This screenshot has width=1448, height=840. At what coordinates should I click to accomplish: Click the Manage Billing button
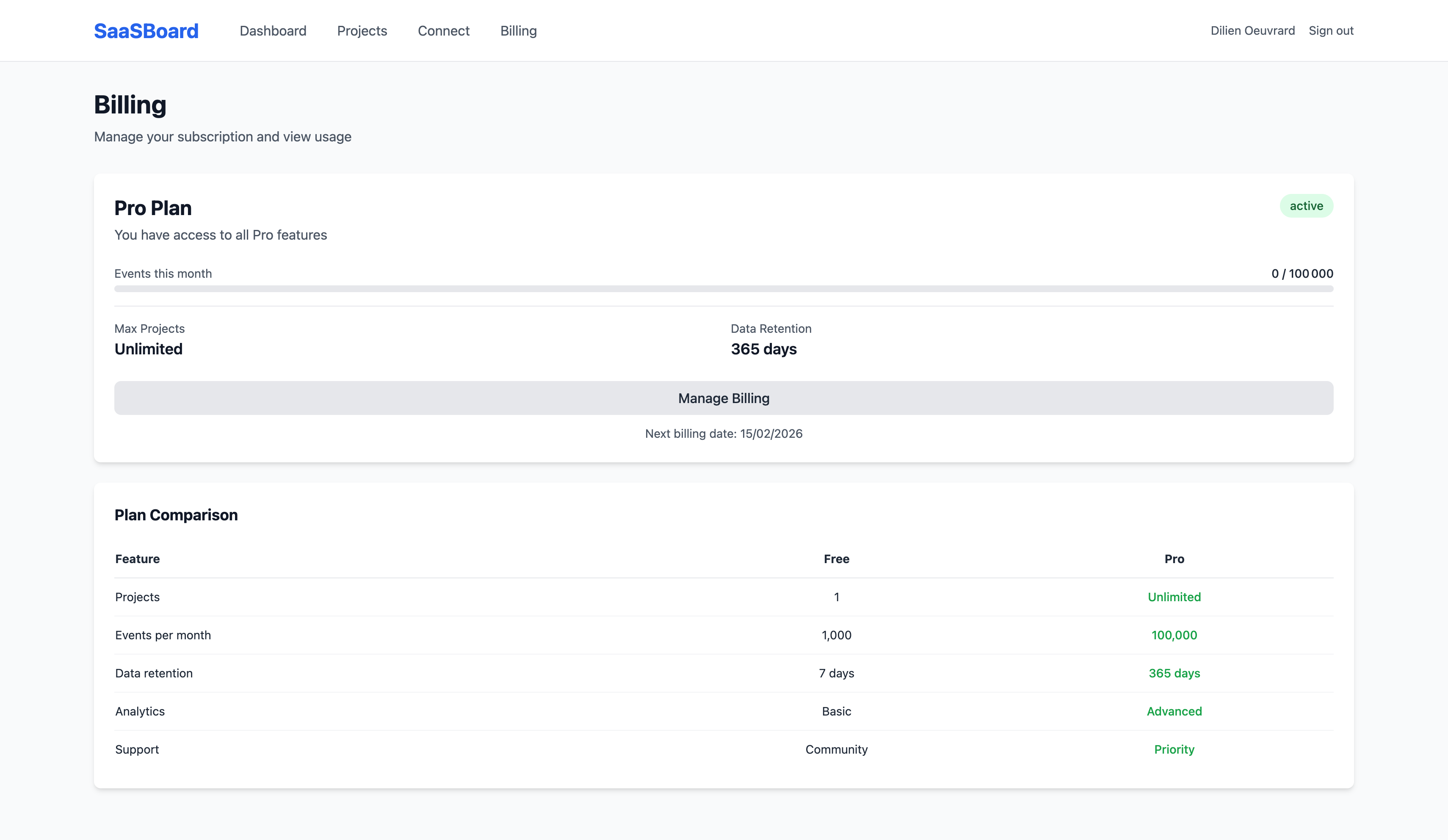724,398
